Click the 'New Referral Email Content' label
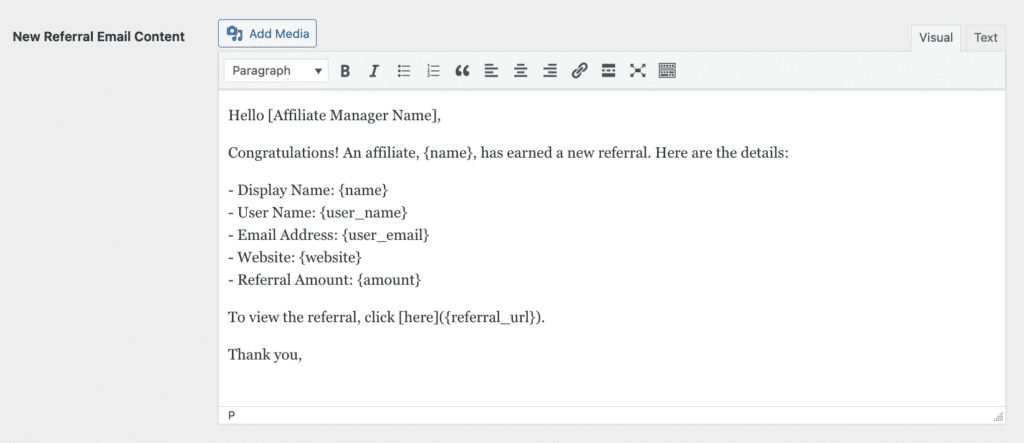1024x443 pixels. (99, 37)
